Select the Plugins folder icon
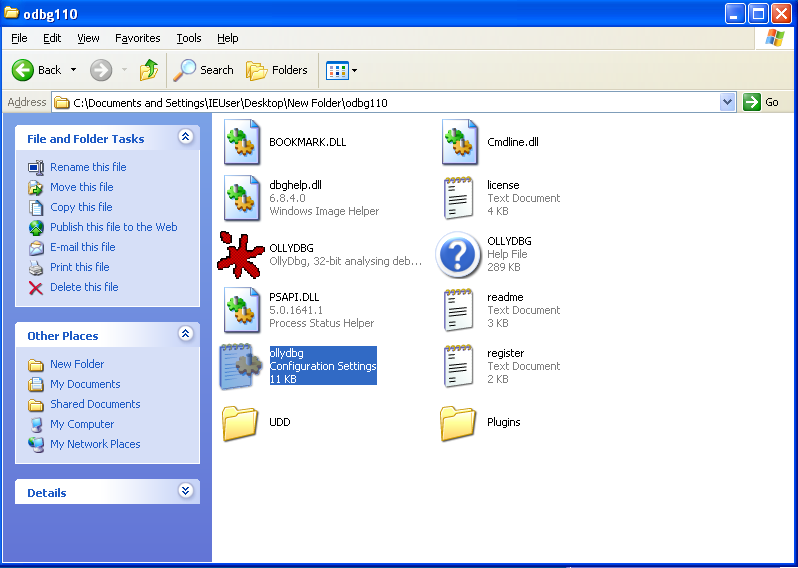Image resolution: width=798 pixels, height=568 pixels. [x=458, y=422]
